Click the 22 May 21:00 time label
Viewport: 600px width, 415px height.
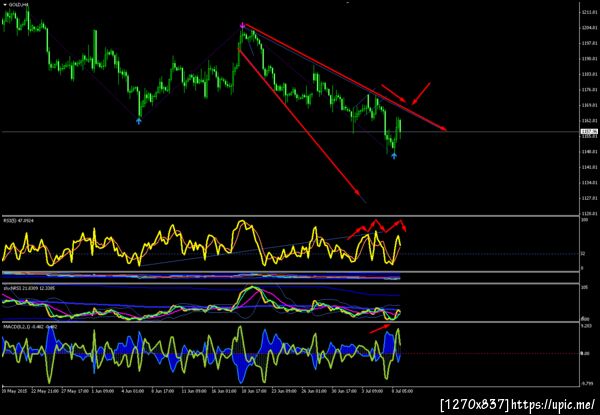45,391
